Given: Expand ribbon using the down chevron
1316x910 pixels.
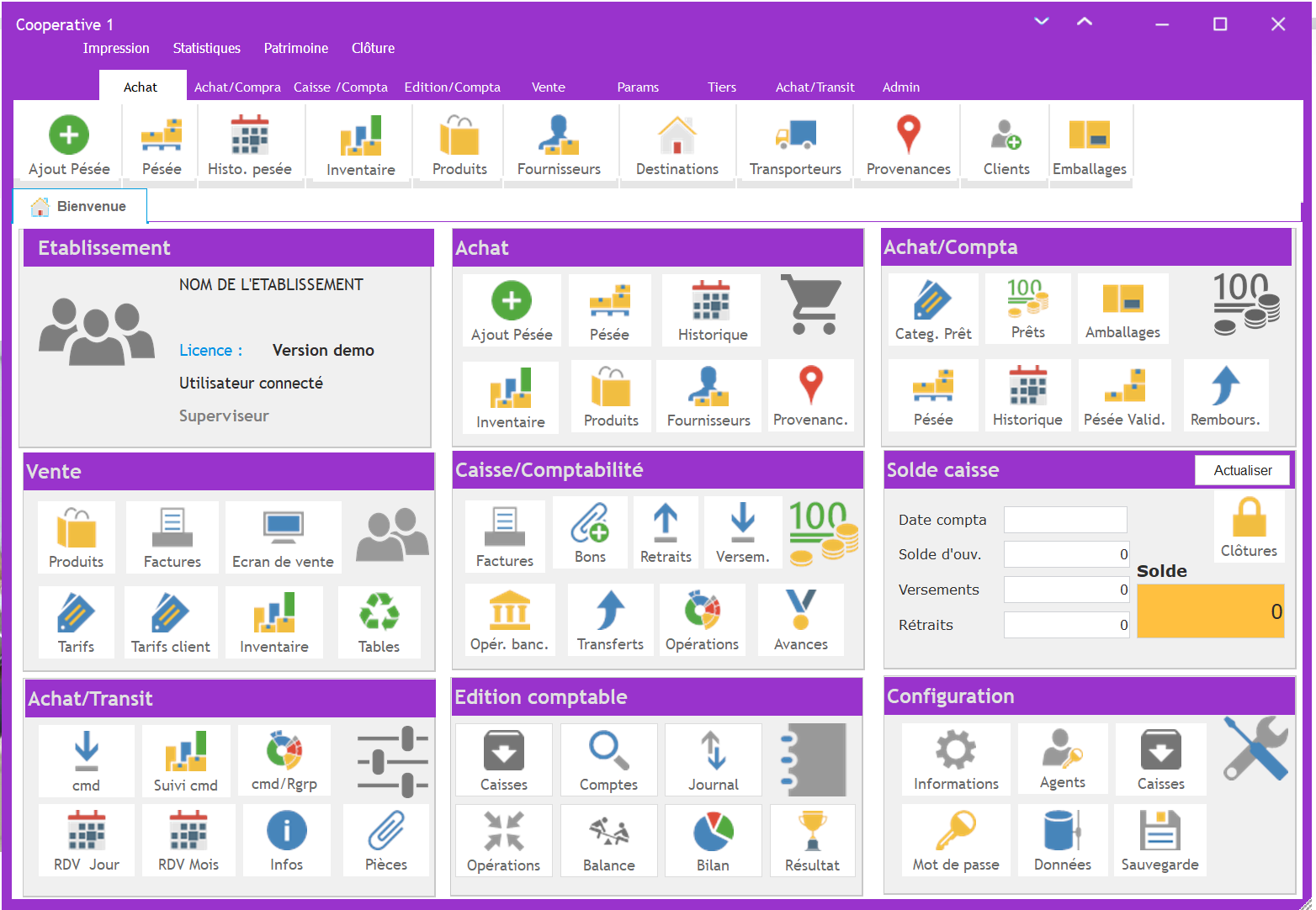Looking at the screenshot, I should [1042, 22].
